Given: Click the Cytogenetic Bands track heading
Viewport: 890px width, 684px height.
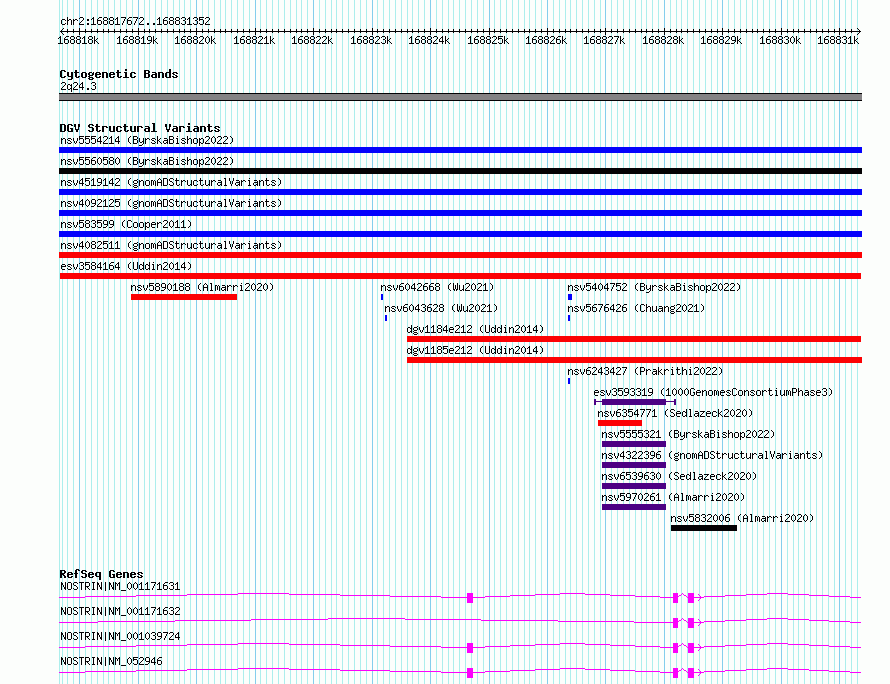Looking at the screenshot, I should (119, 74).
